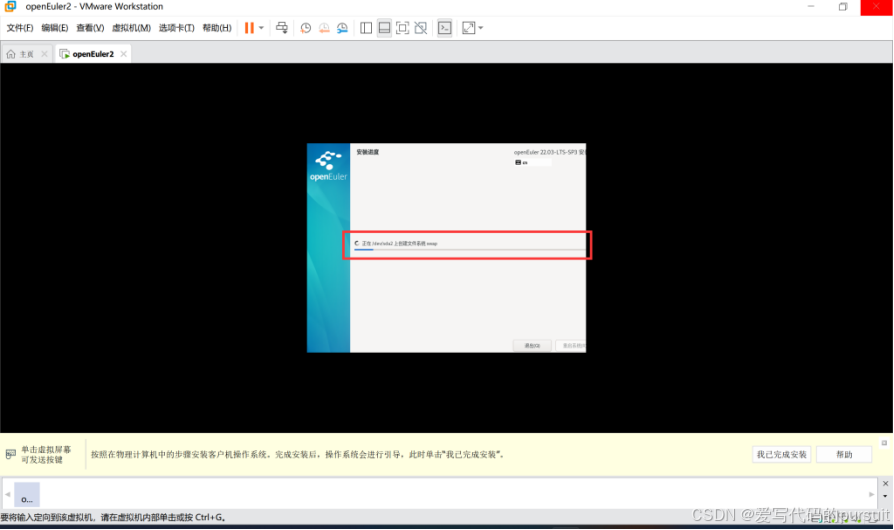
Task: Click the openEuler logo in the installer
Action: point(328,166)
